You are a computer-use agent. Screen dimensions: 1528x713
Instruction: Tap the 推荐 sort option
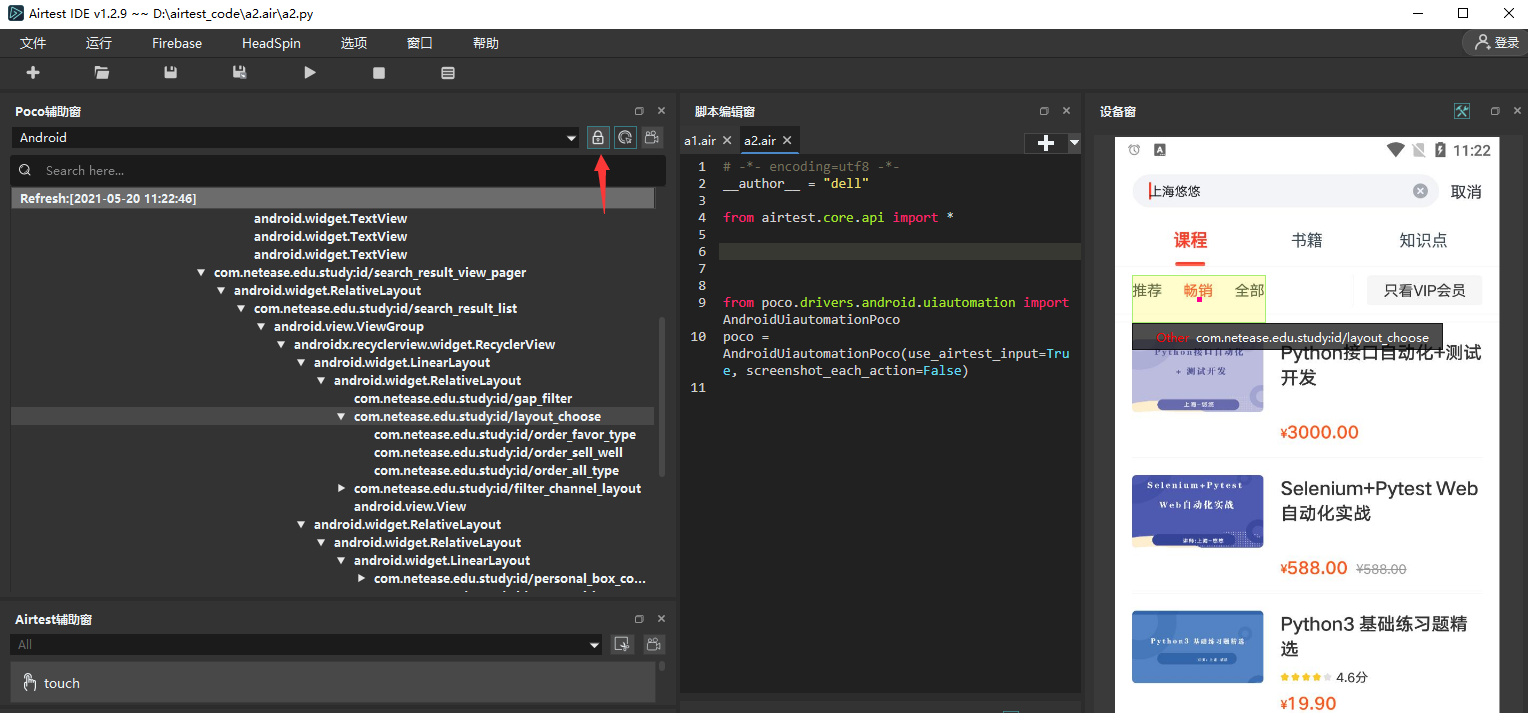click(x=1147, y=290)
